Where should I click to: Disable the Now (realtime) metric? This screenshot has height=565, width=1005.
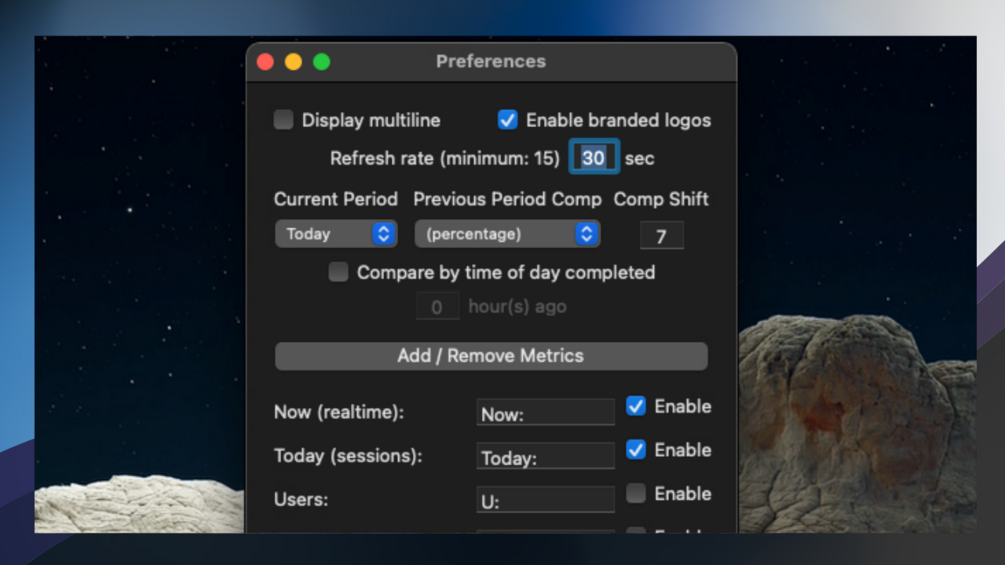tap(636, 406)
